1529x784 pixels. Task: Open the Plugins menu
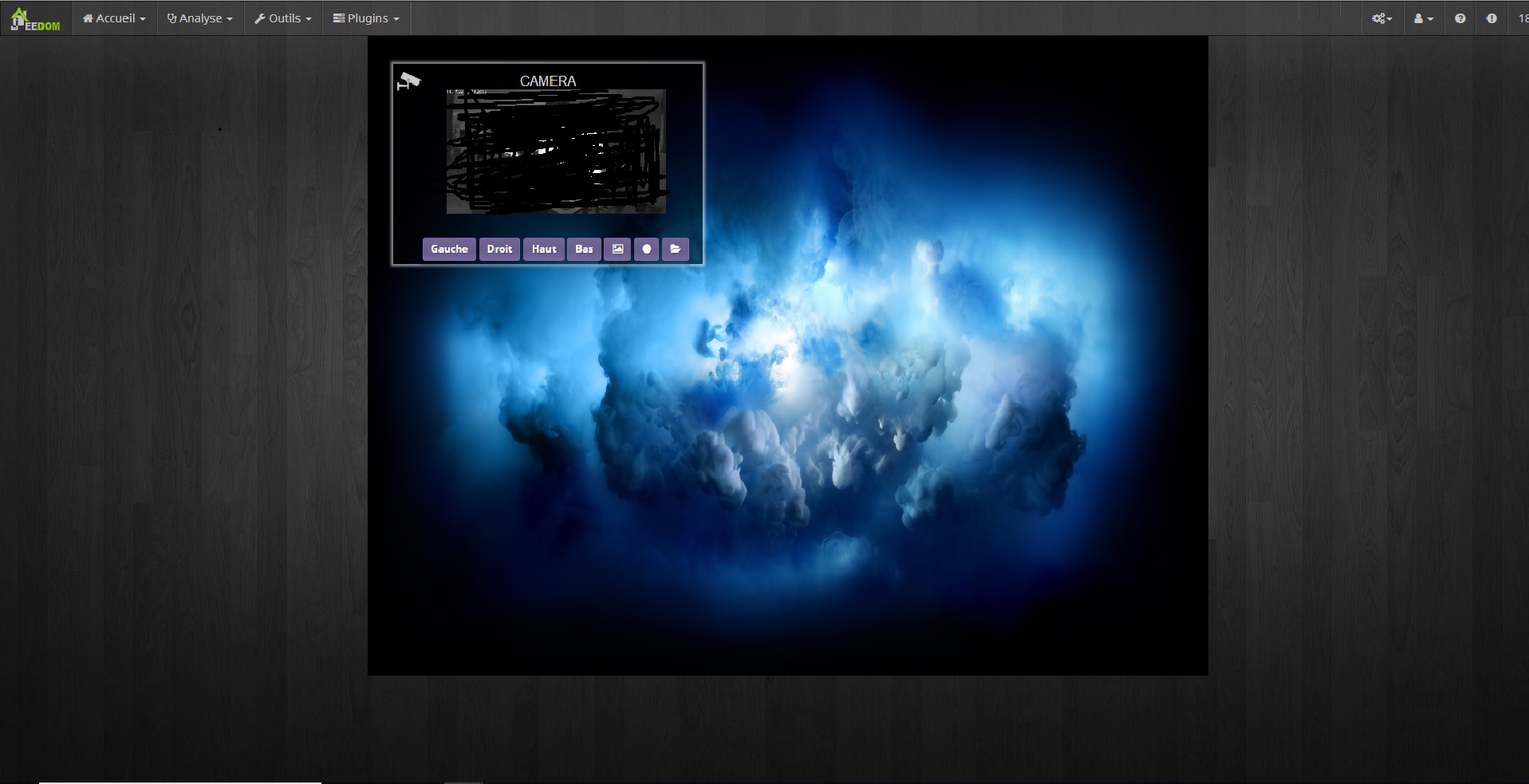[x=366, y=18]
